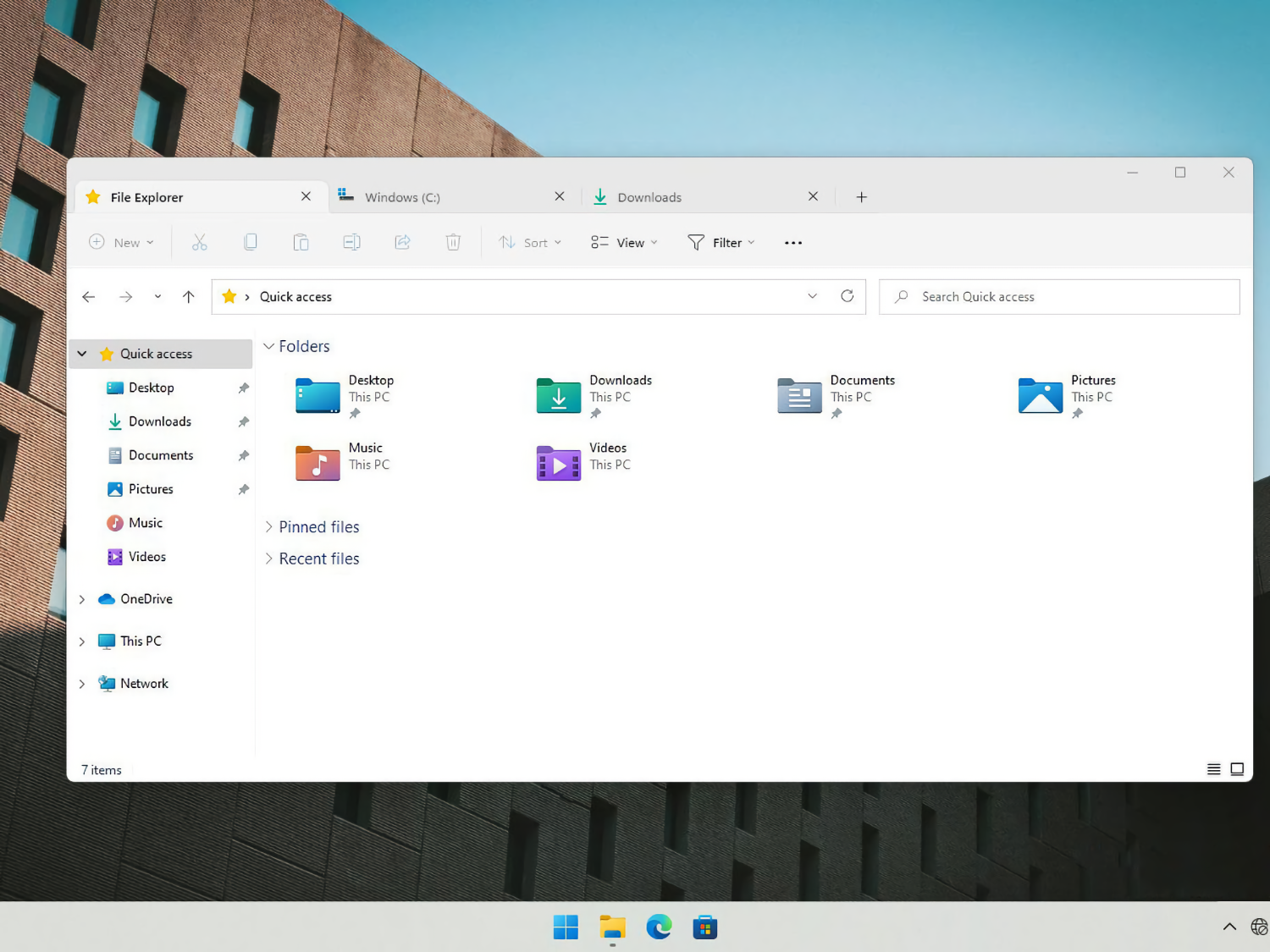Refresh the Quick access view

tap(847, 296)
